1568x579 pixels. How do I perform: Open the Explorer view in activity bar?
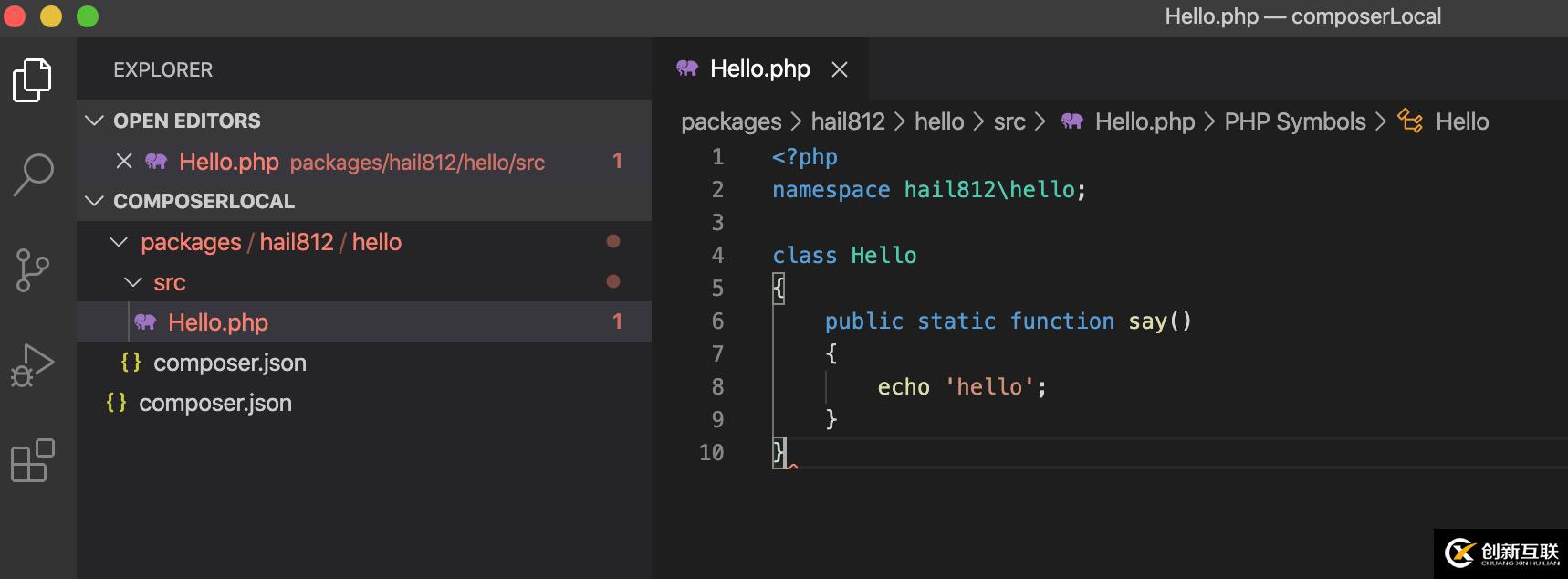[x=32, y=79]
